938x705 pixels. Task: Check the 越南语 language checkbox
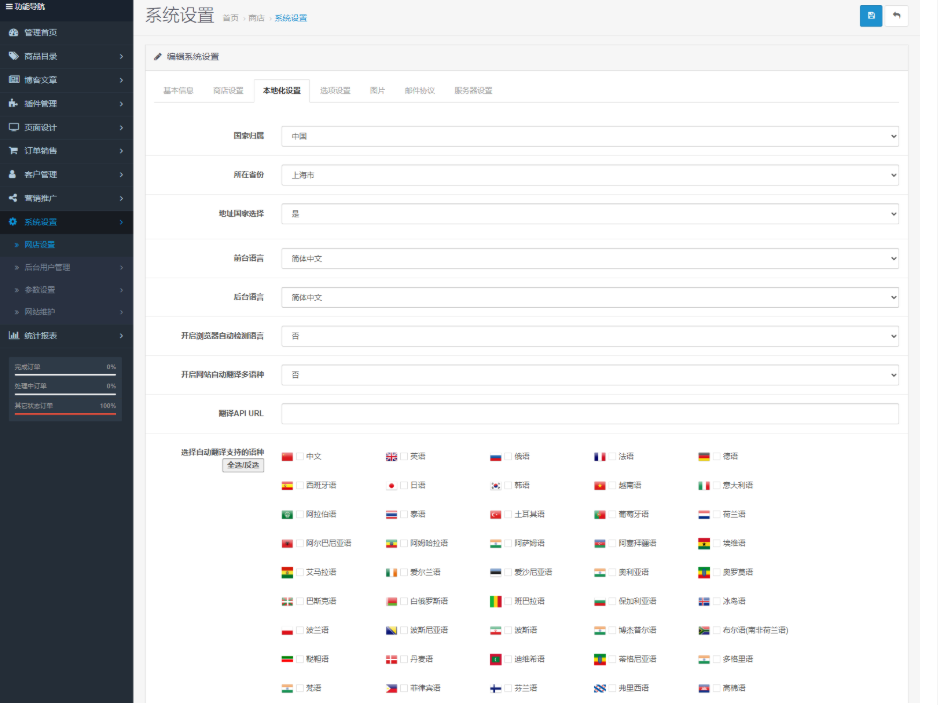(x=612, y=485)
